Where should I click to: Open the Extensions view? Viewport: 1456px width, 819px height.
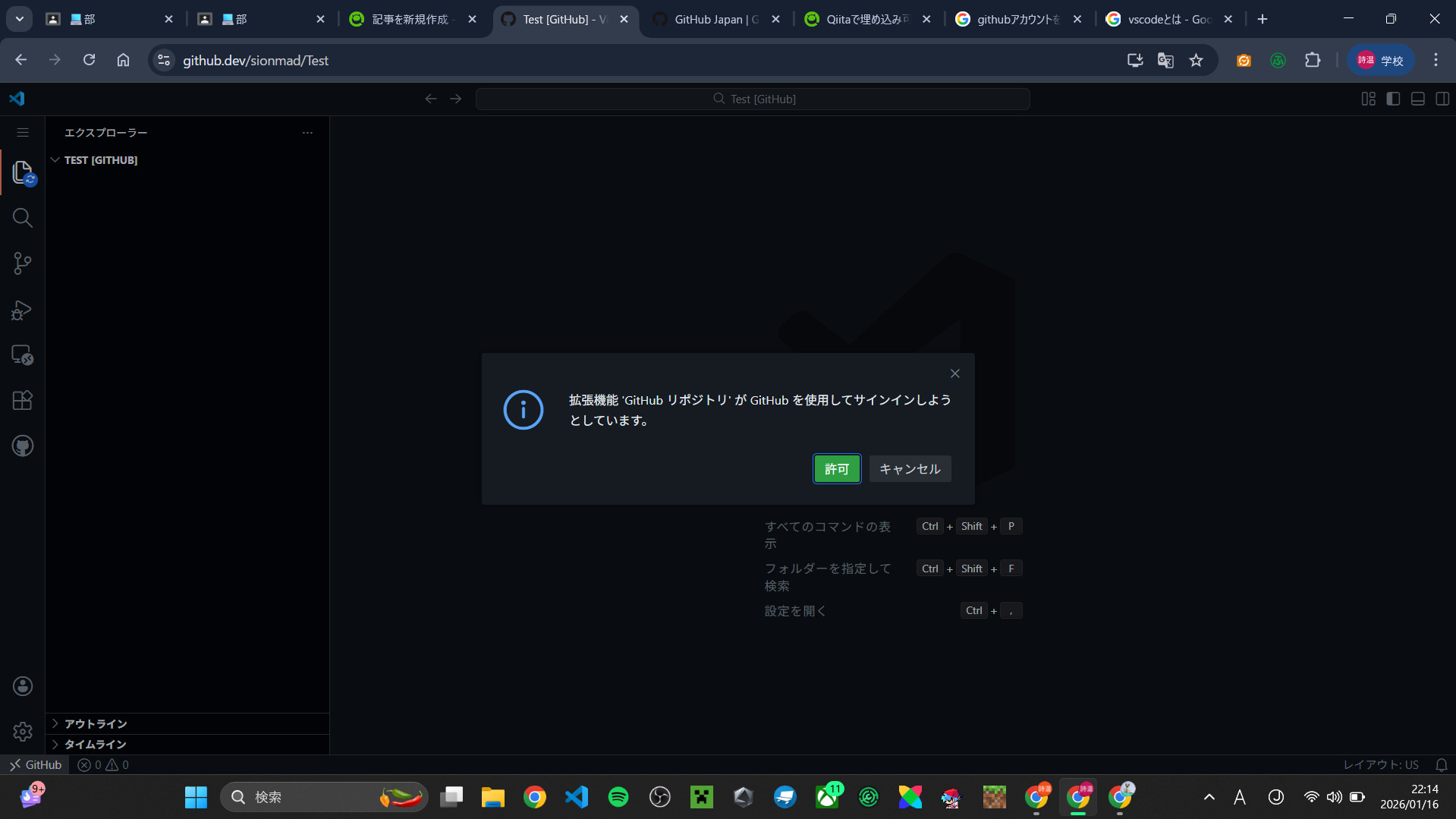click(x=22, y=400)
